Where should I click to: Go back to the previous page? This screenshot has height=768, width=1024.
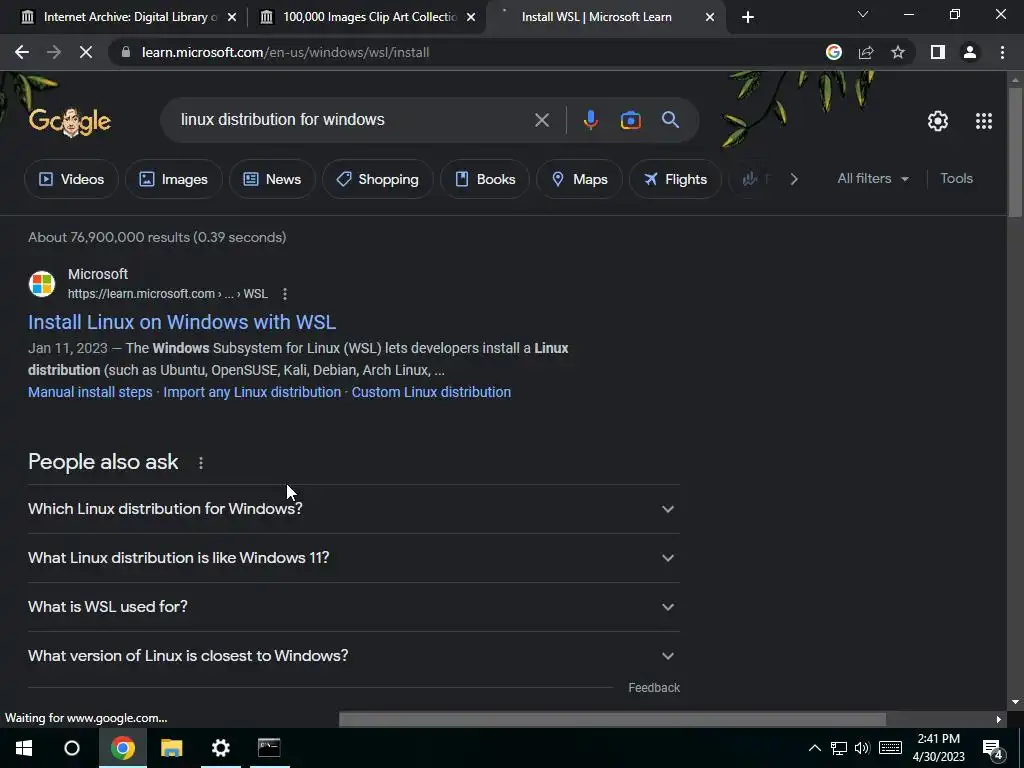(x=22, y=52)
